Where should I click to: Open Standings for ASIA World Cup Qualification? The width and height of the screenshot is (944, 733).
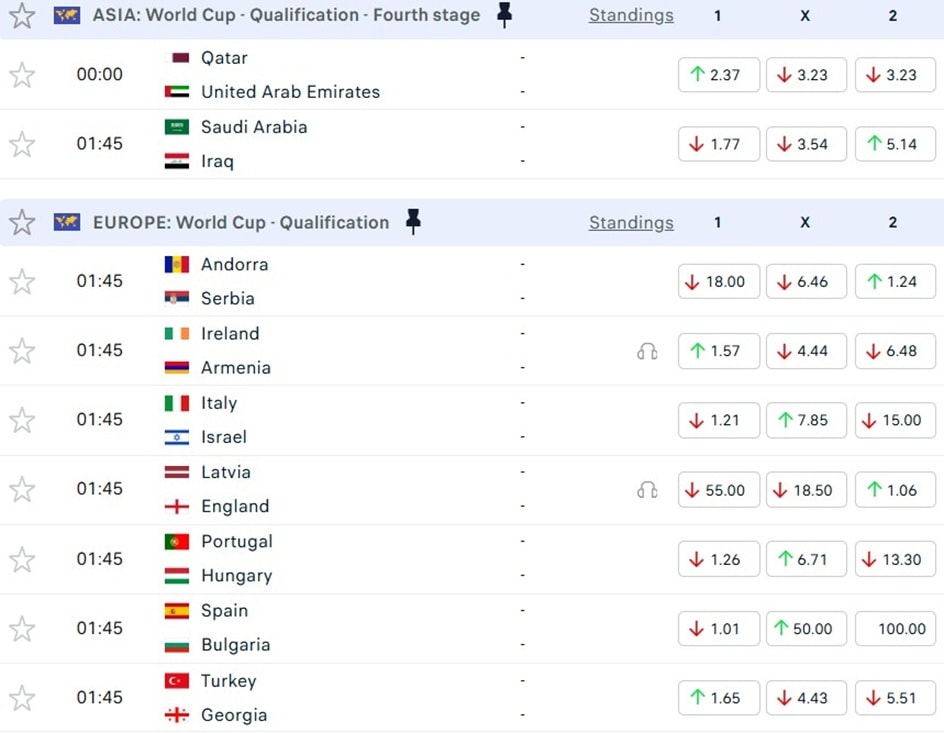[x=631, y=15]
